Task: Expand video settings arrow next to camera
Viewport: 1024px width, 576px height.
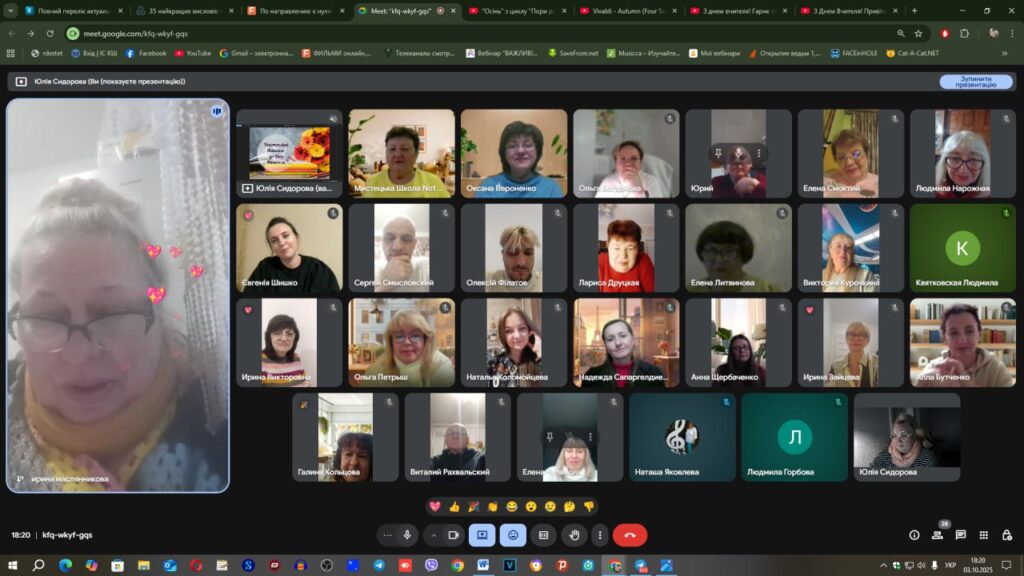Action: pos(434,535)
